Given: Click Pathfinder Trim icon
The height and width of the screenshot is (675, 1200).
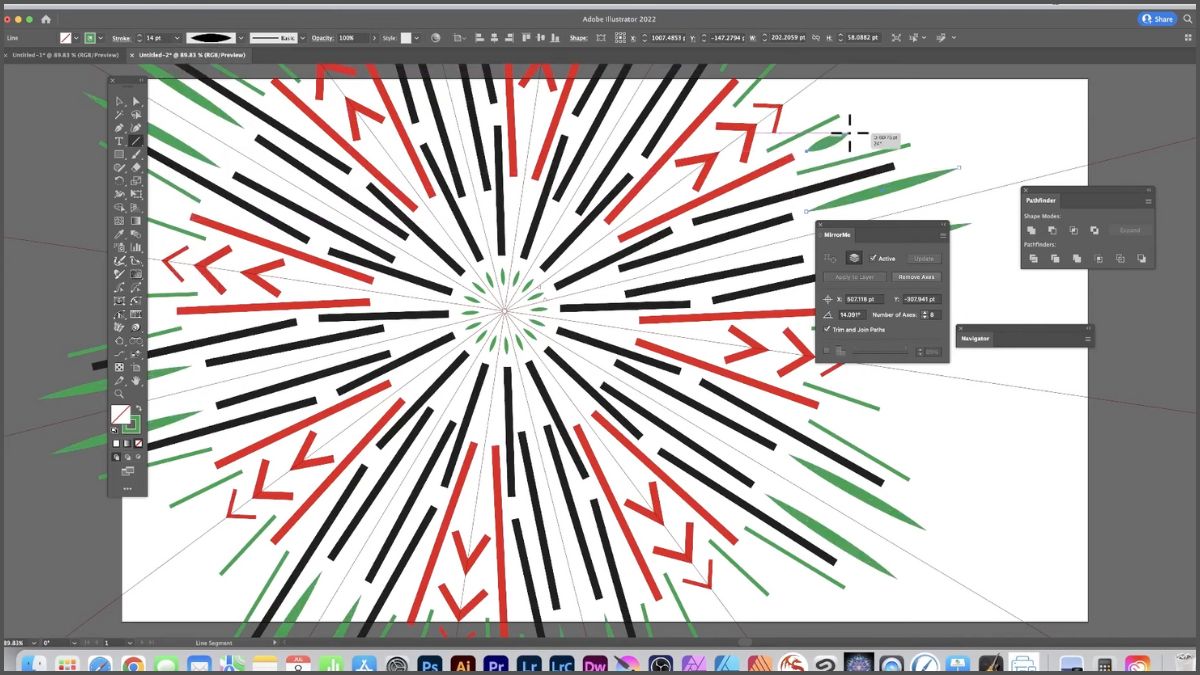Looking at the screenshot, I should (x=1055, y=258).
